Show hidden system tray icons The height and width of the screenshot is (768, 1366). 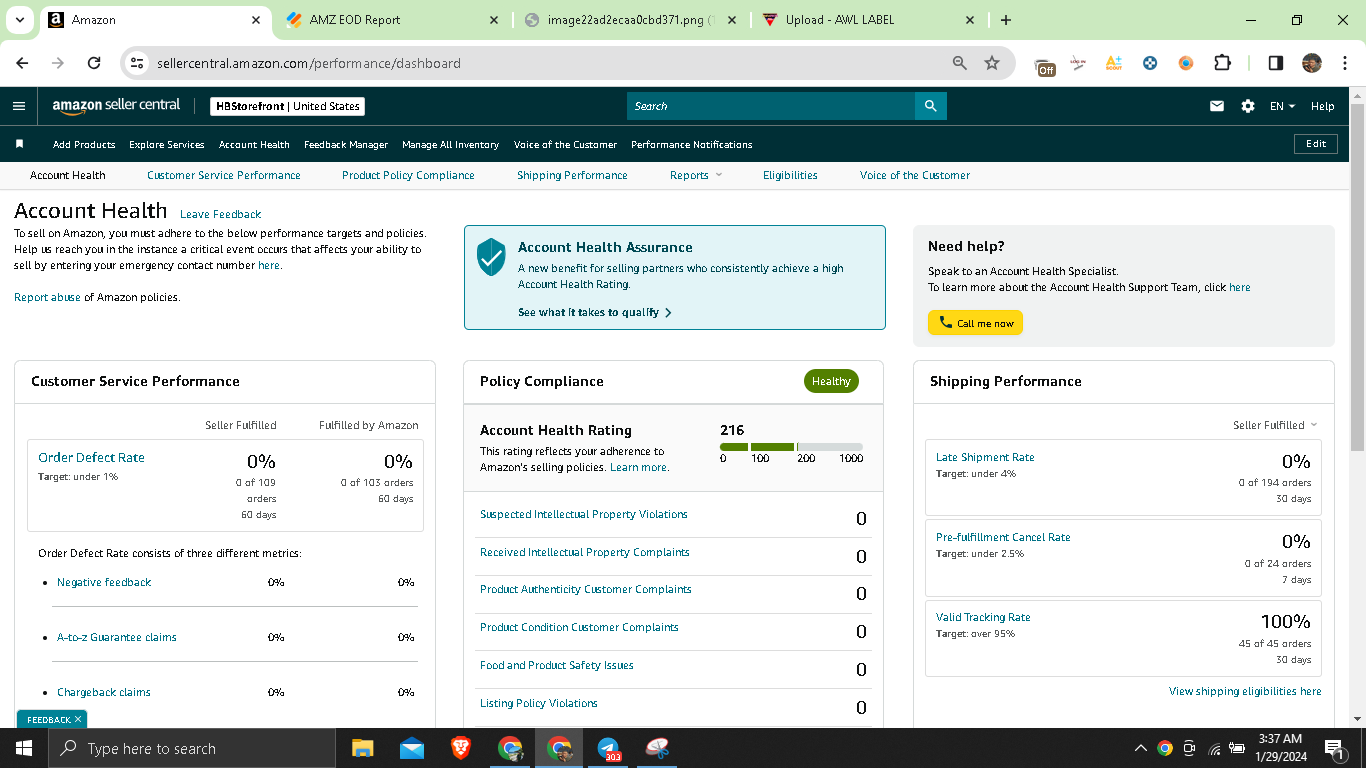tap(1140, 748)
